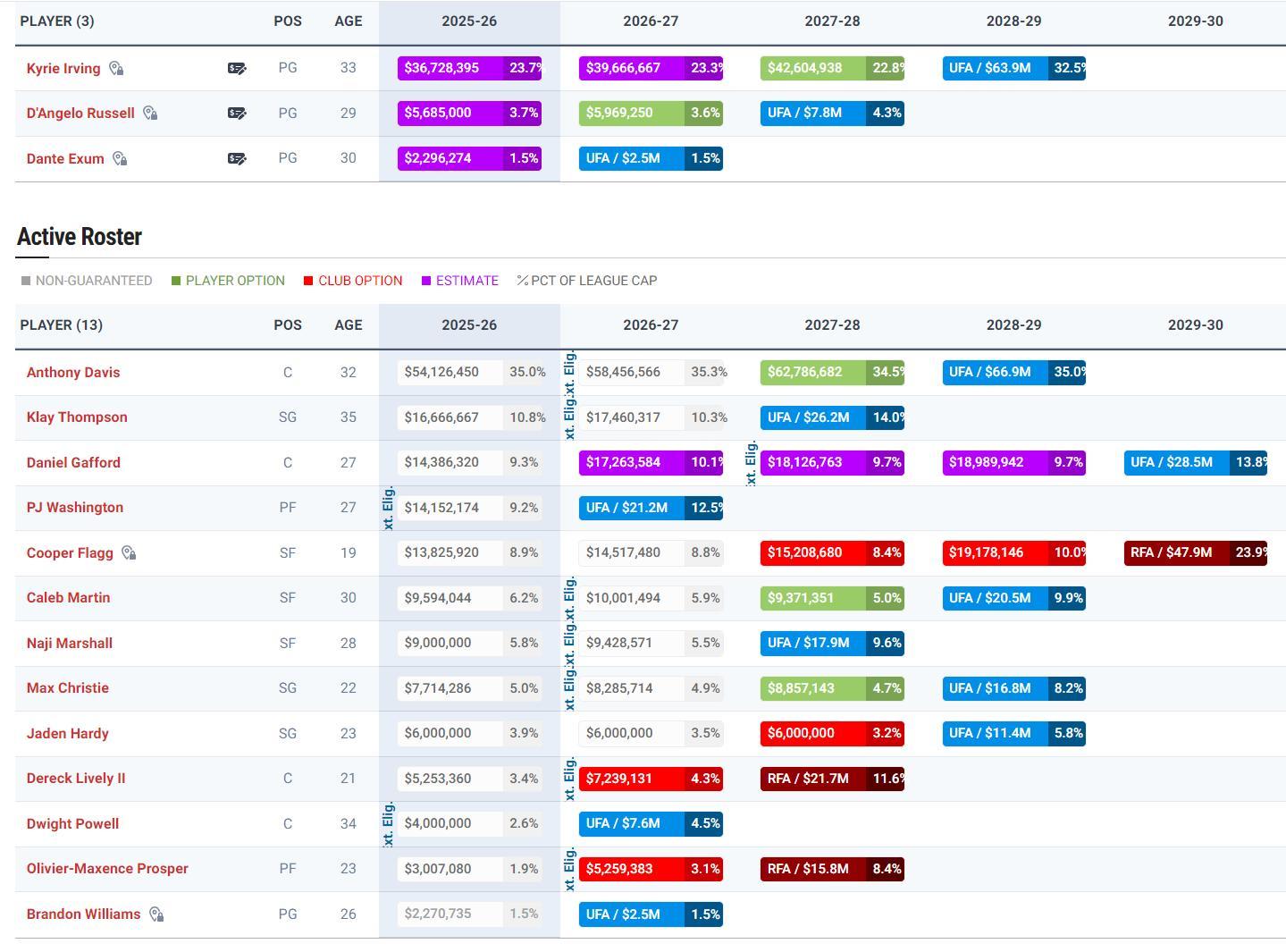Click the red Club Option legend swatch

click(308, 281)
